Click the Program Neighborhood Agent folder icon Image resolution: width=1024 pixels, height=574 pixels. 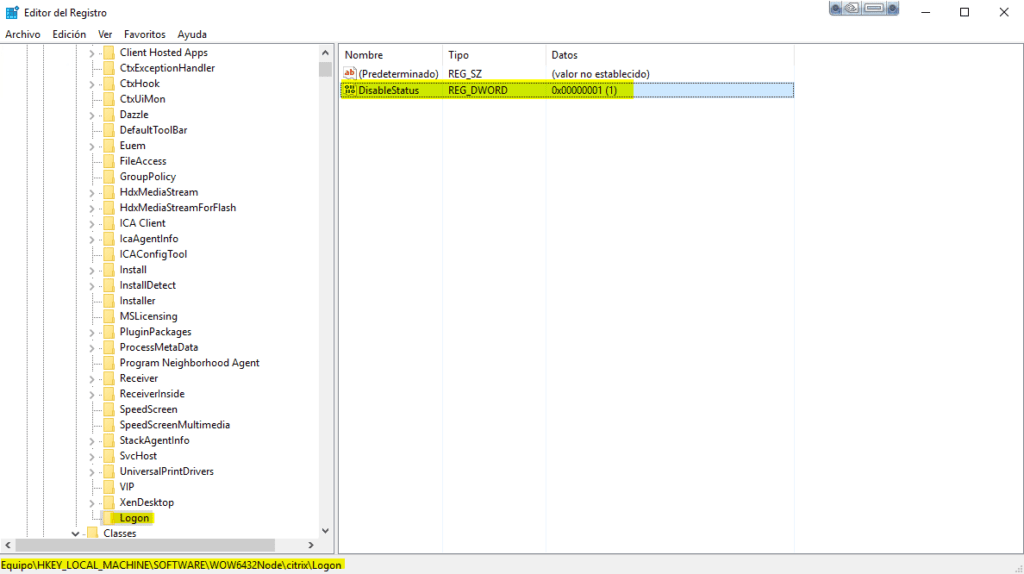(109, 363)
